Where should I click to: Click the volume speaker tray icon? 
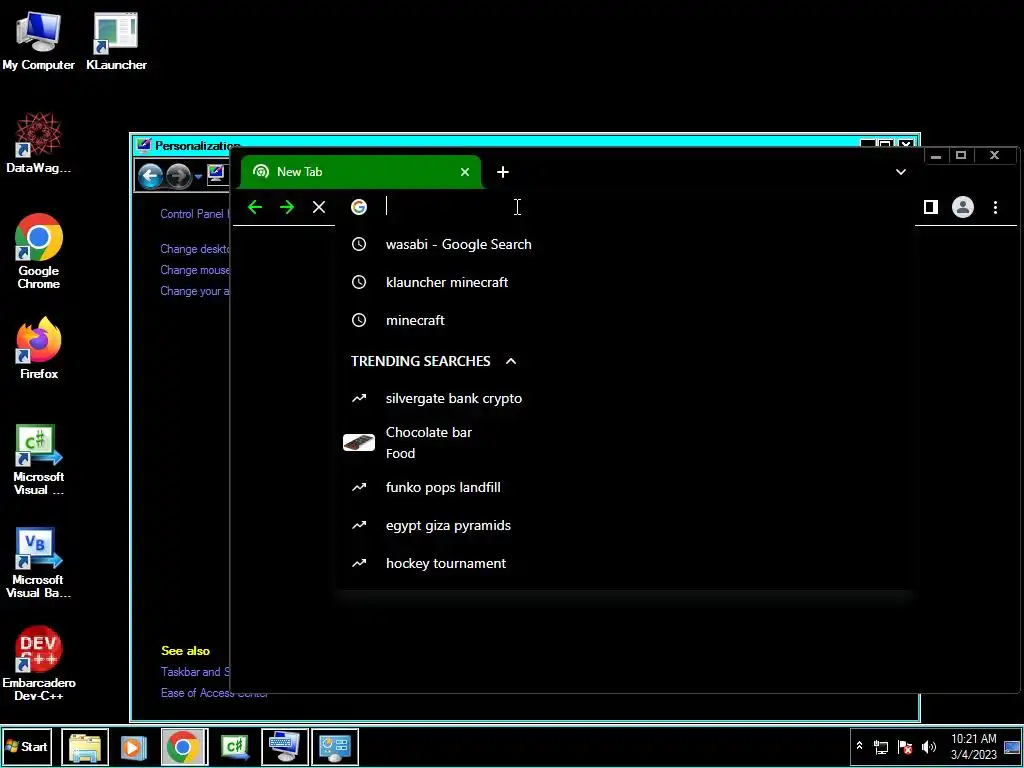click(x=929, y=747)
